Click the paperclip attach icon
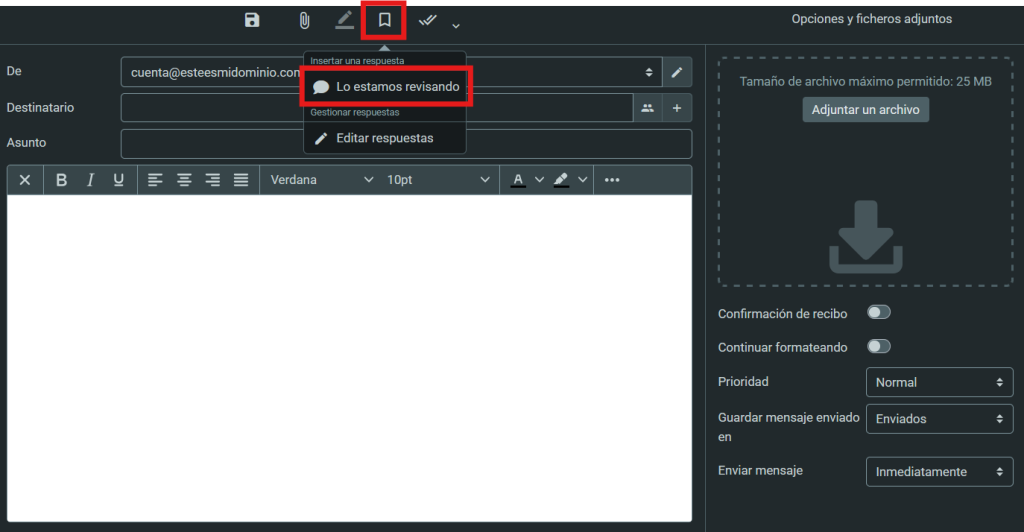Viewport: 1024px width, 532px height. (304, 20)
